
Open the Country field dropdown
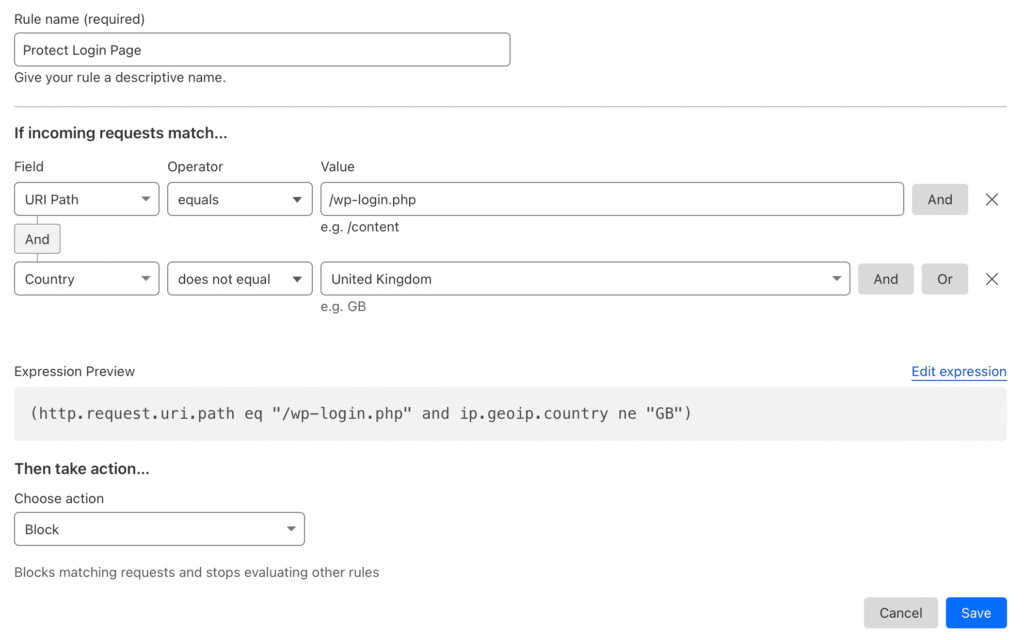pyautogui.click(x=87, y=279)
